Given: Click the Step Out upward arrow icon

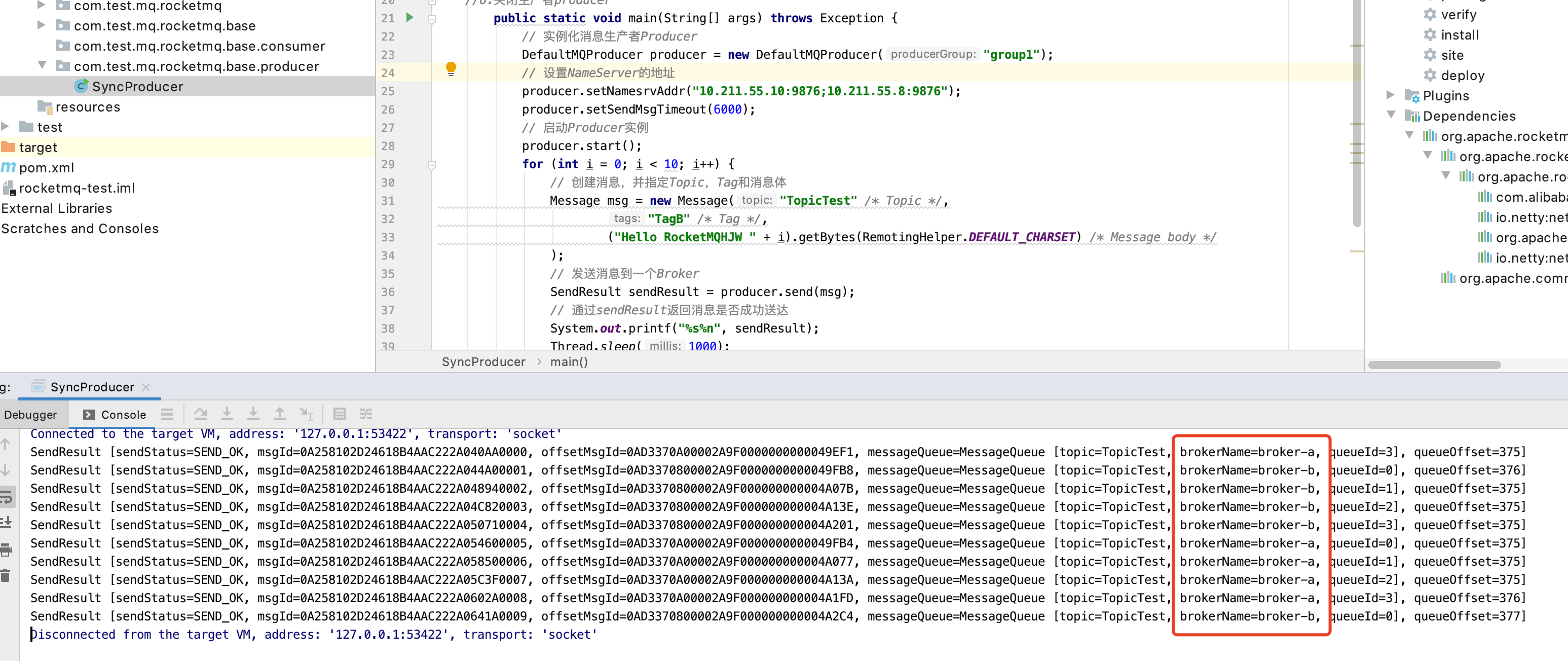Looking at the screenshot, I should [279, 414].
